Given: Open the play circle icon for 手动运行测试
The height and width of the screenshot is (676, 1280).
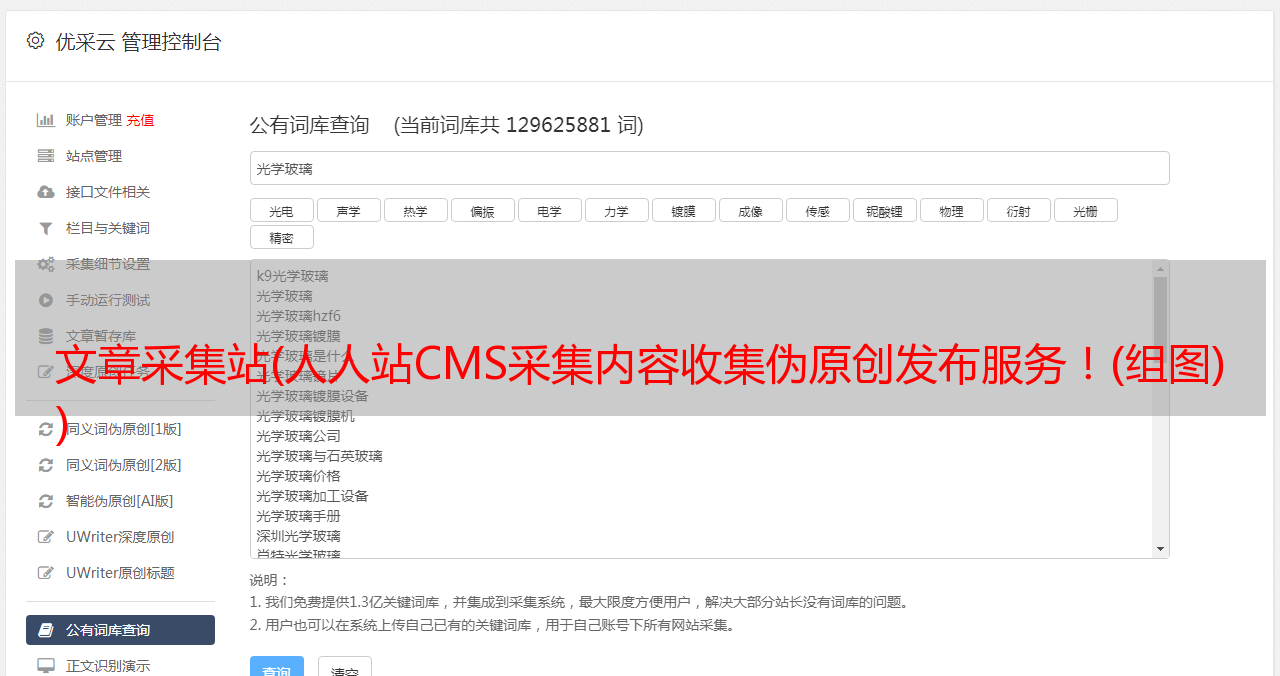Looking at the screenshot, I should [46, 300].
